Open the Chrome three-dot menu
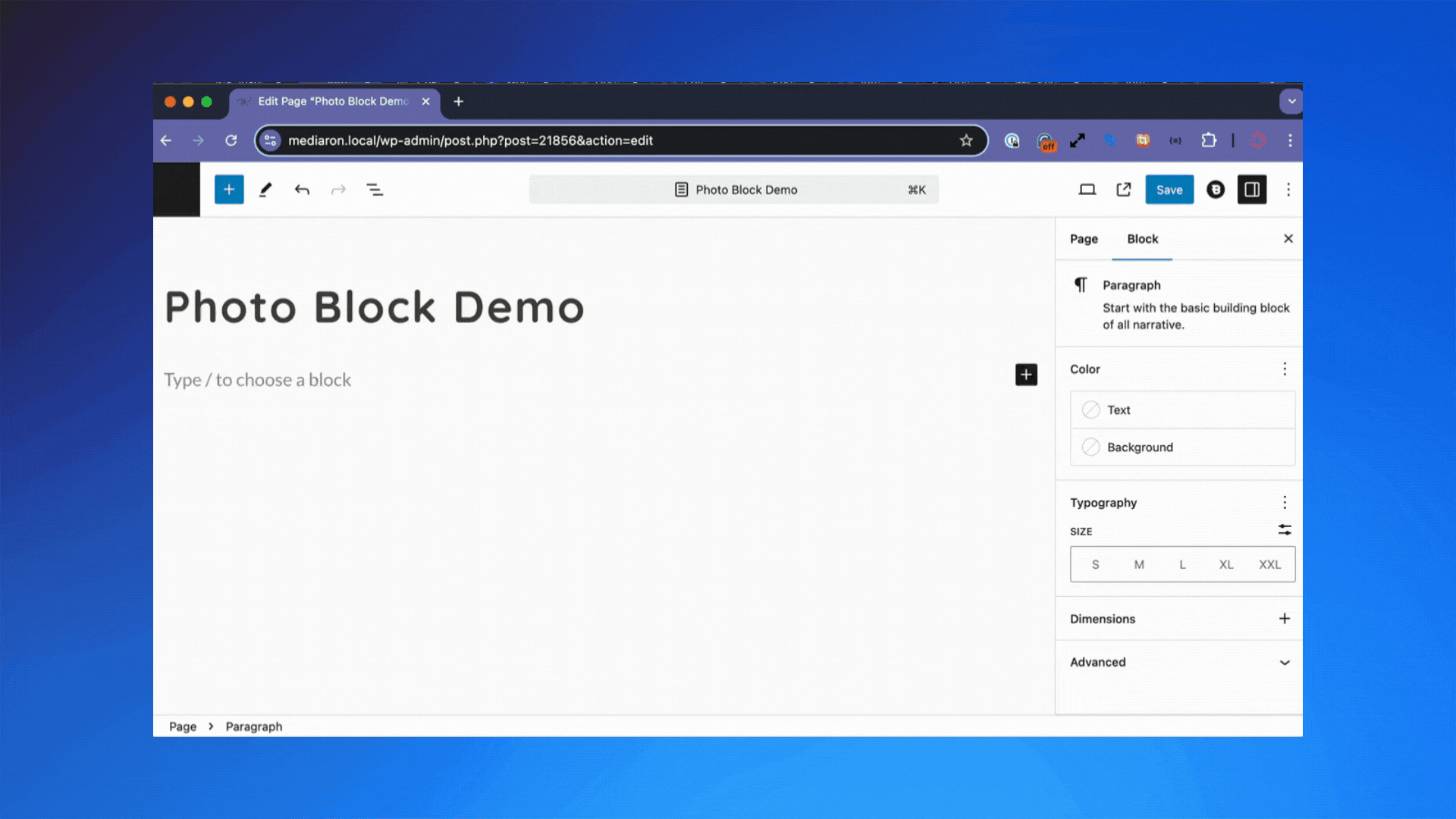Viewport: 1456px width, 819px height. 1290,140
